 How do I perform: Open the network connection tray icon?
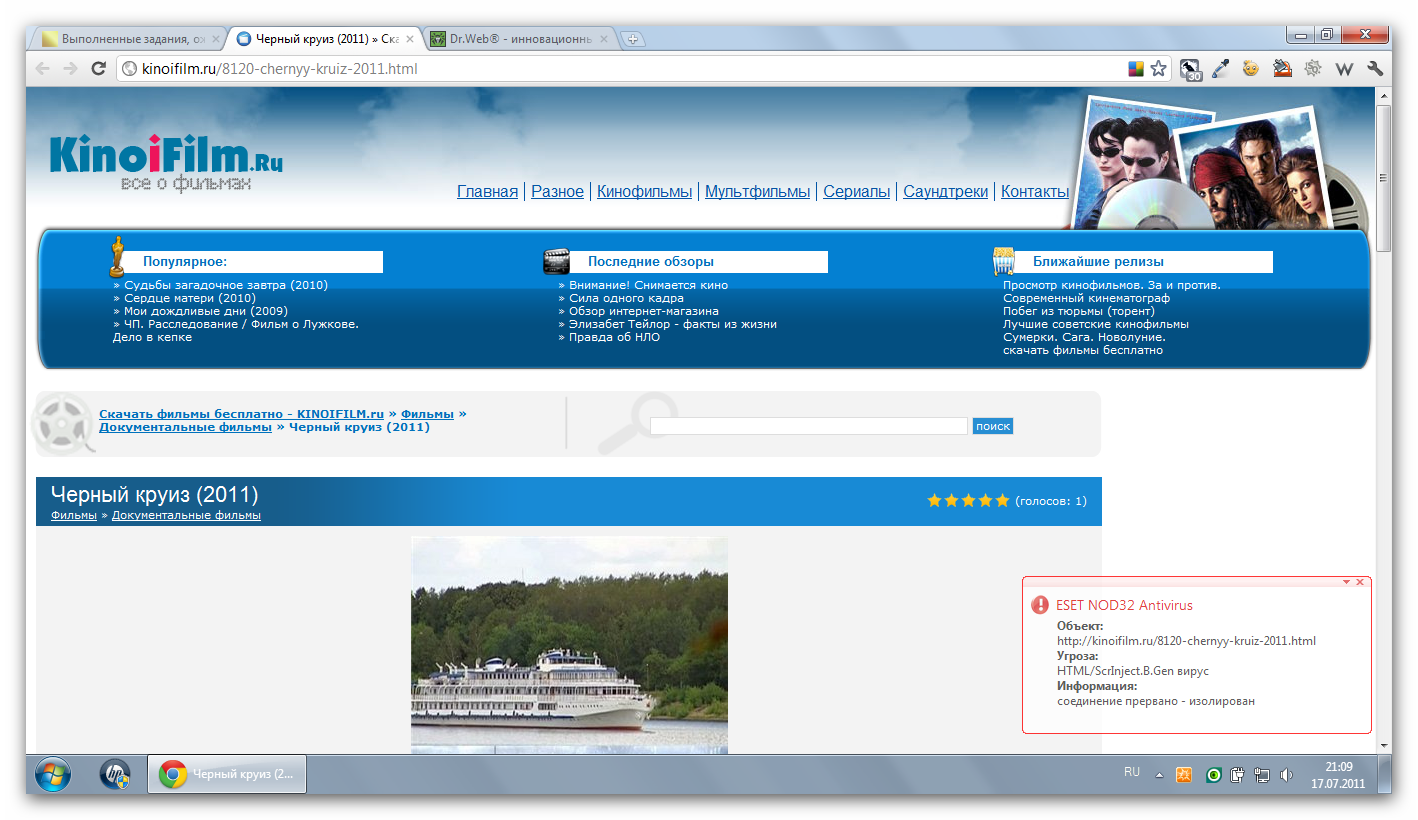[1262, 774]
